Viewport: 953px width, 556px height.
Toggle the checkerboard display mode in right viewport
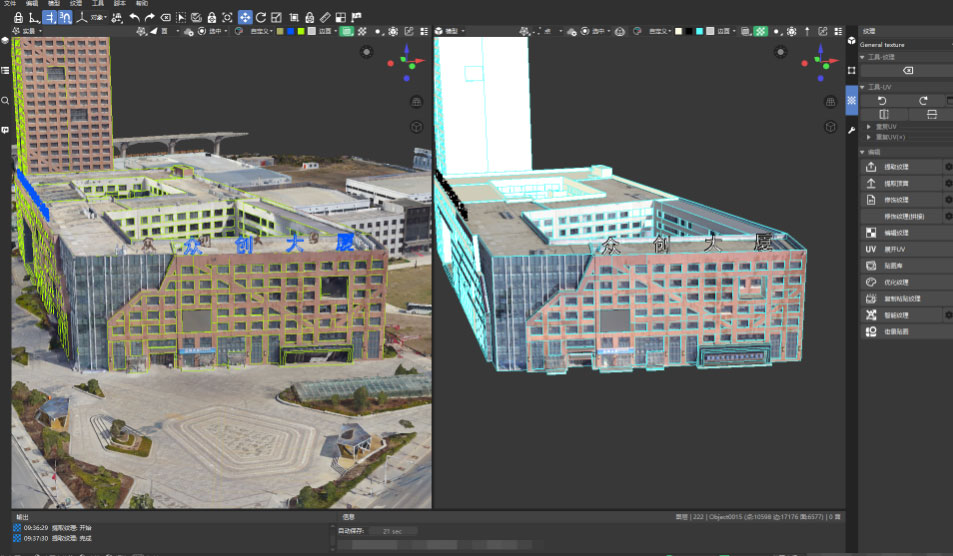tap(760, 32)
